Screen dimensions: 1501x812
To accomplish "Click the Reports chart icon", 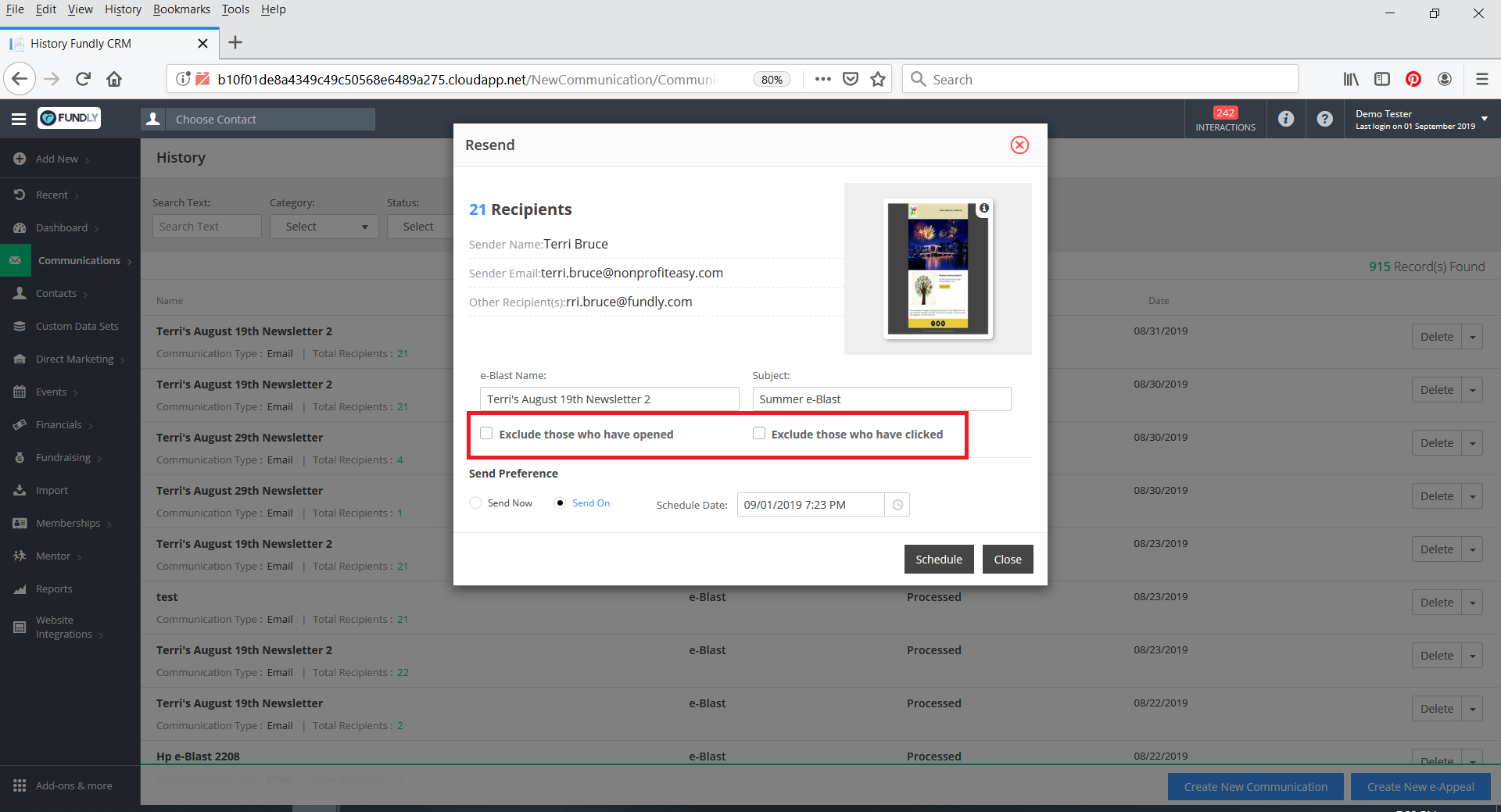I will pos(20,588).
